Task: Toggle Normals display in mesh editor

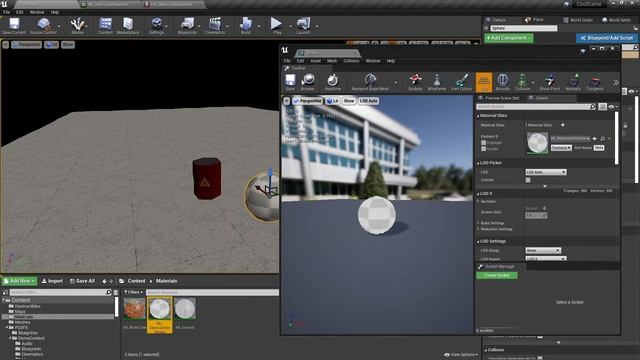Action: coord(573,82)
